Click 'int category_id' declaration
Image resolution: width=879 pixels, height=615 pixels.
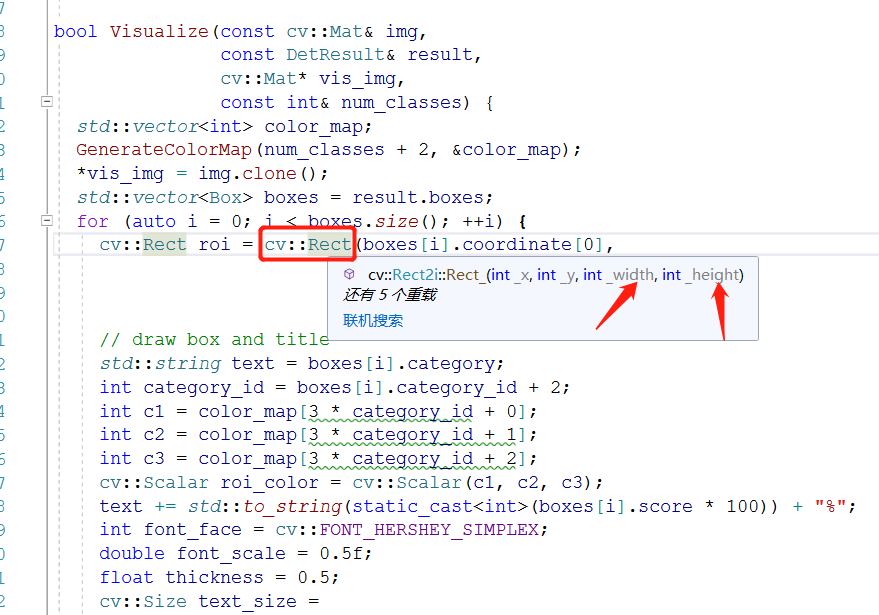[x=182, y=388]
